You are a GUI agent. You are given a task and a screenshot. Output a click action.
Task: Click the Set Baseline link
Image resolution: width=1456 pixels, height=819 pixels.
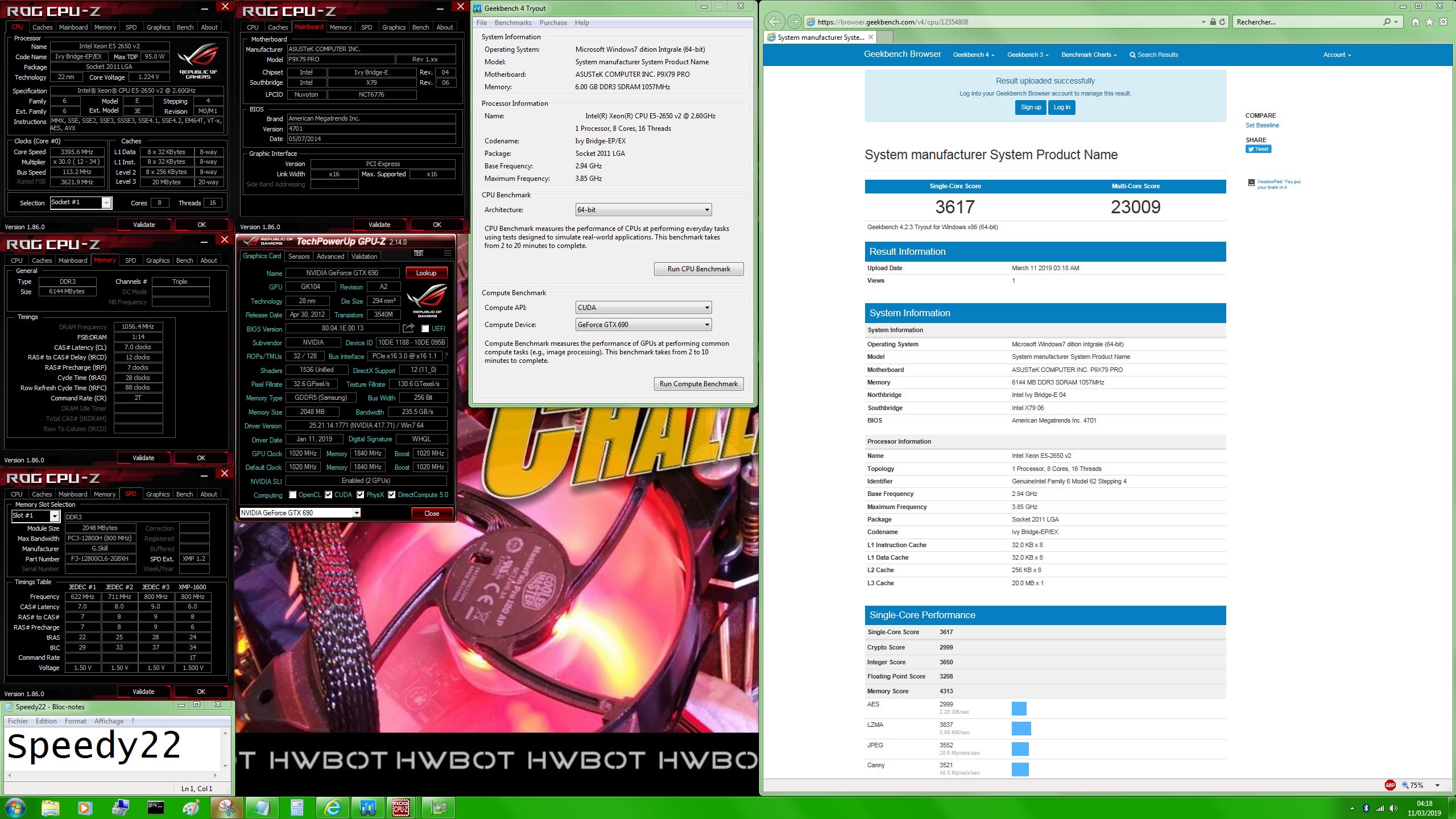click(1262, 125)
